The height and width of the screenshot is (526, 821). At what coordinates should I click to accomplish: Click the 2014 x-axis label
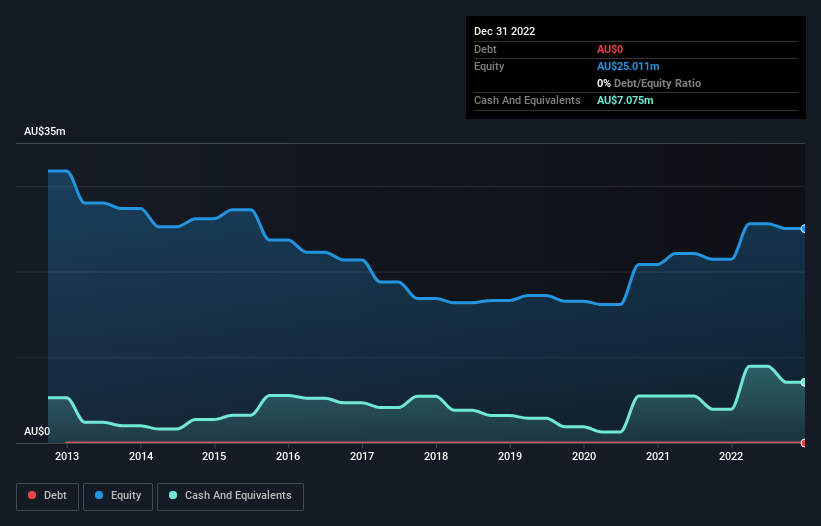(x=141, y=456)
